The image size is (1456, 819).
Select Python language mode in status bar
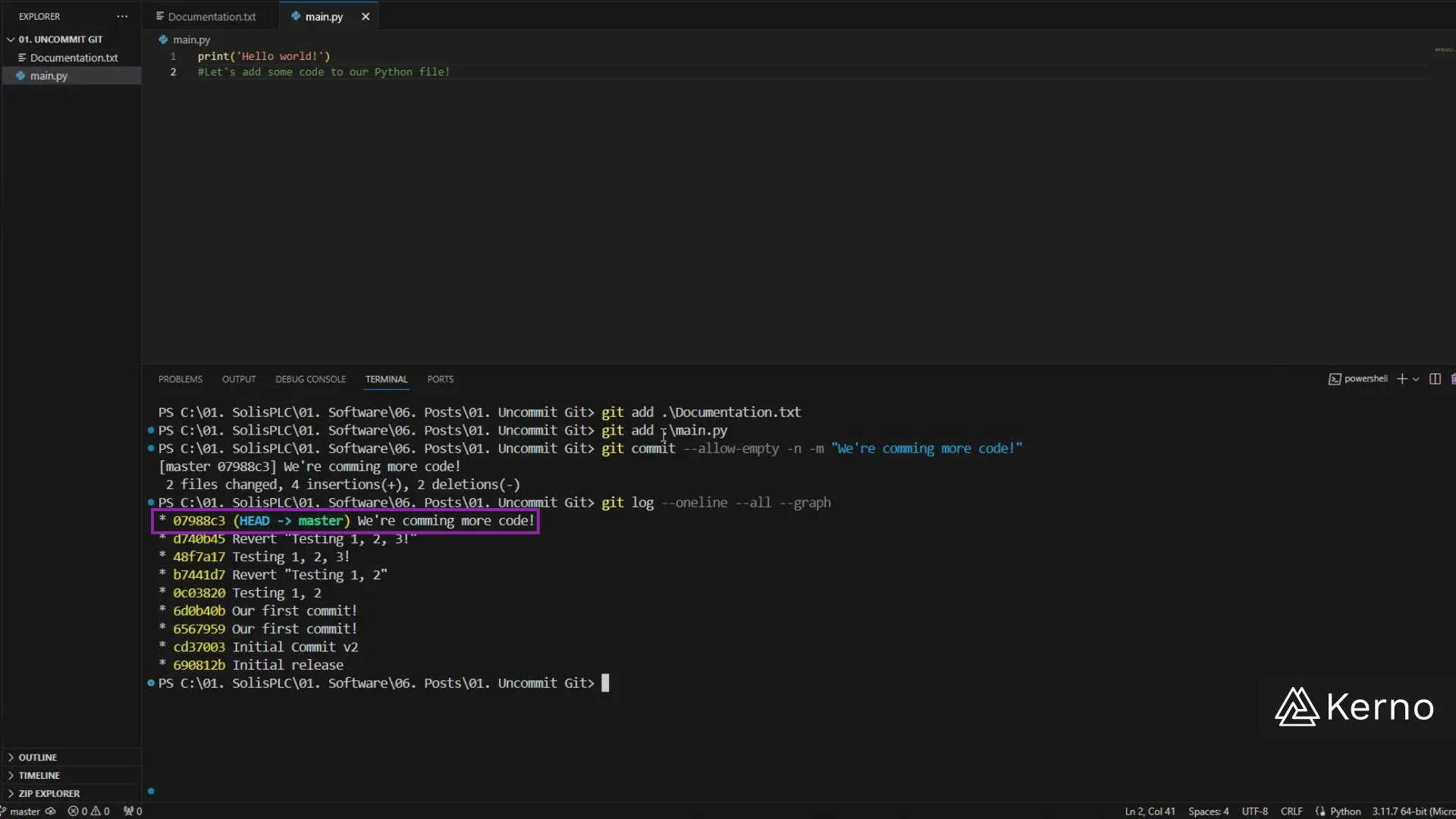click(1345, 811)
